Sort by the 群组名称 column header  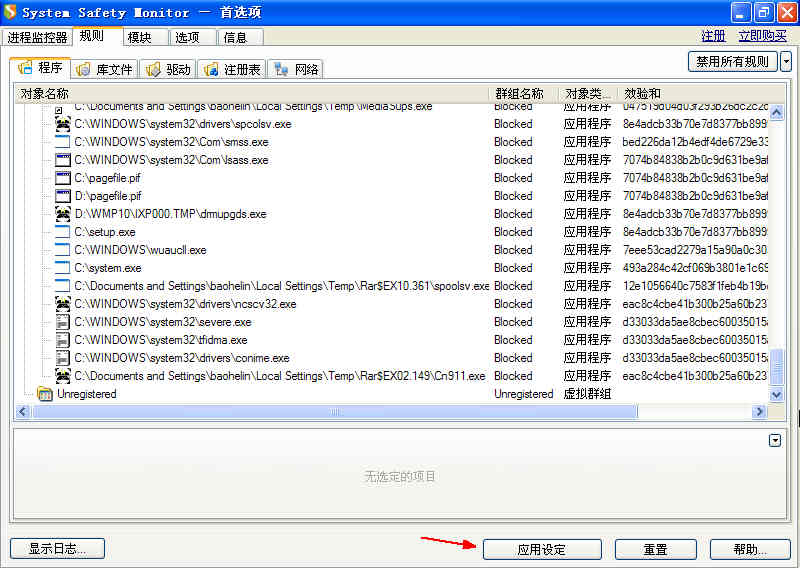pos(524,94)
